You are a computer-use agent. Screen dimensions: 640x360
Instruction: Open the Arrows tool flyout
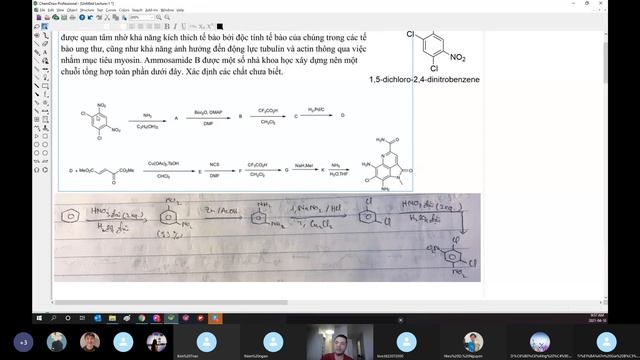pyautogui.click(x=45, y=69)
